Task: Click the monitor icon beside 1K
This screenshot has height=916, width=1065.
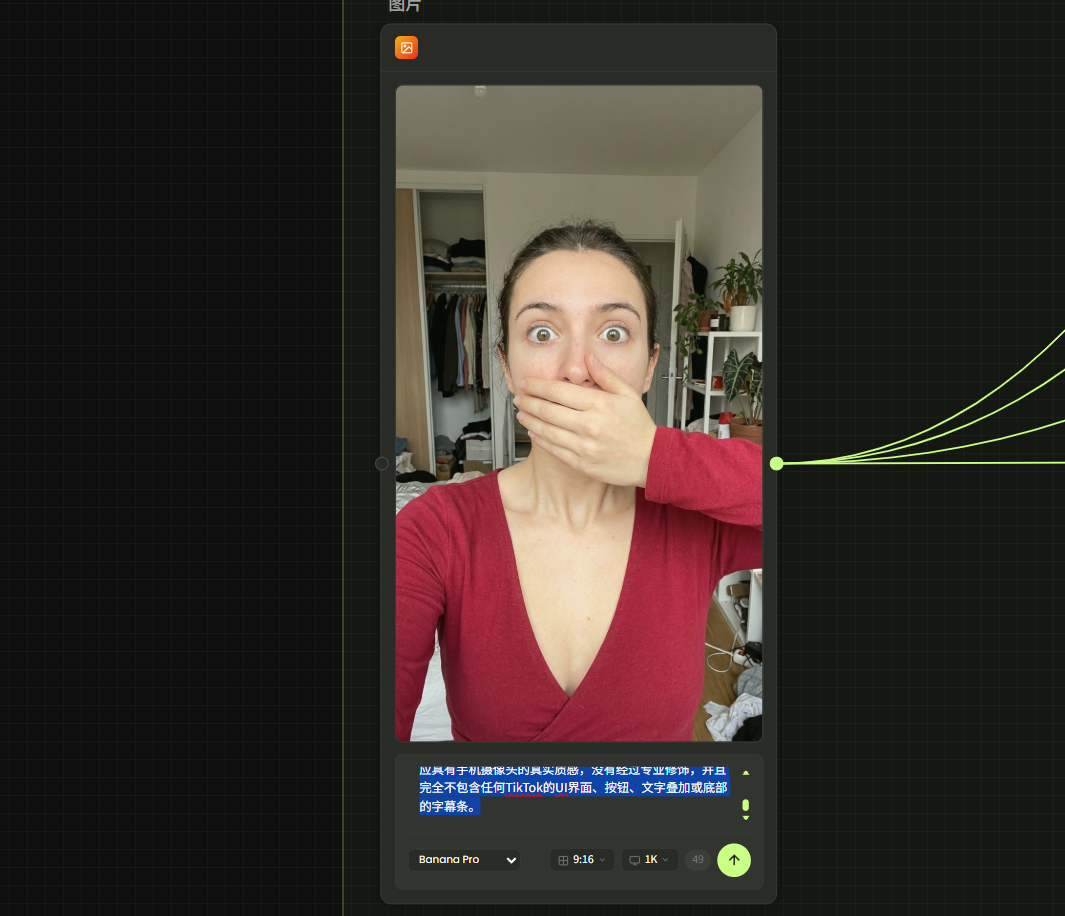Action: (634, 860)
